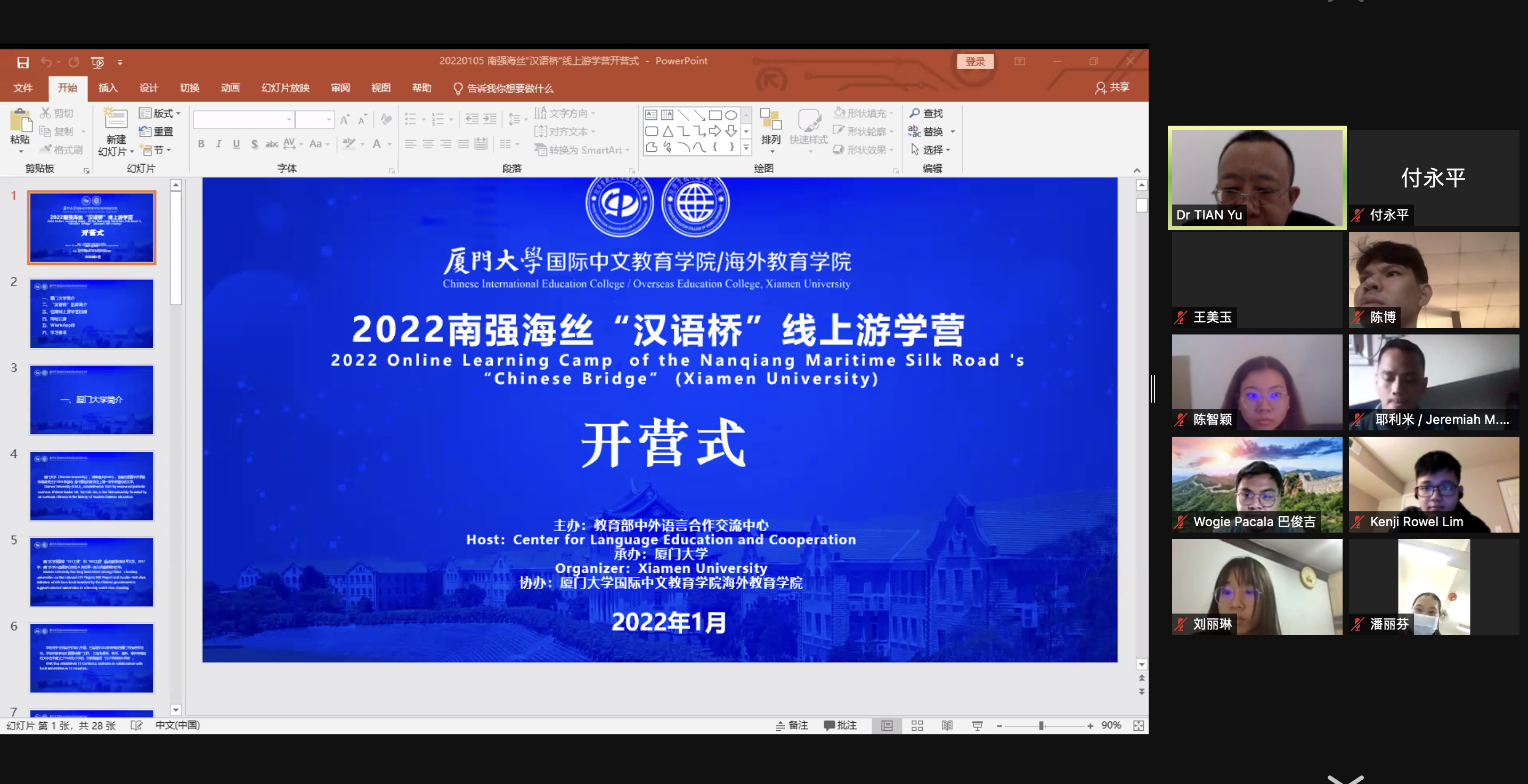Open the Notes pane from status bar
1528x784 pixels.
point(792,725)
